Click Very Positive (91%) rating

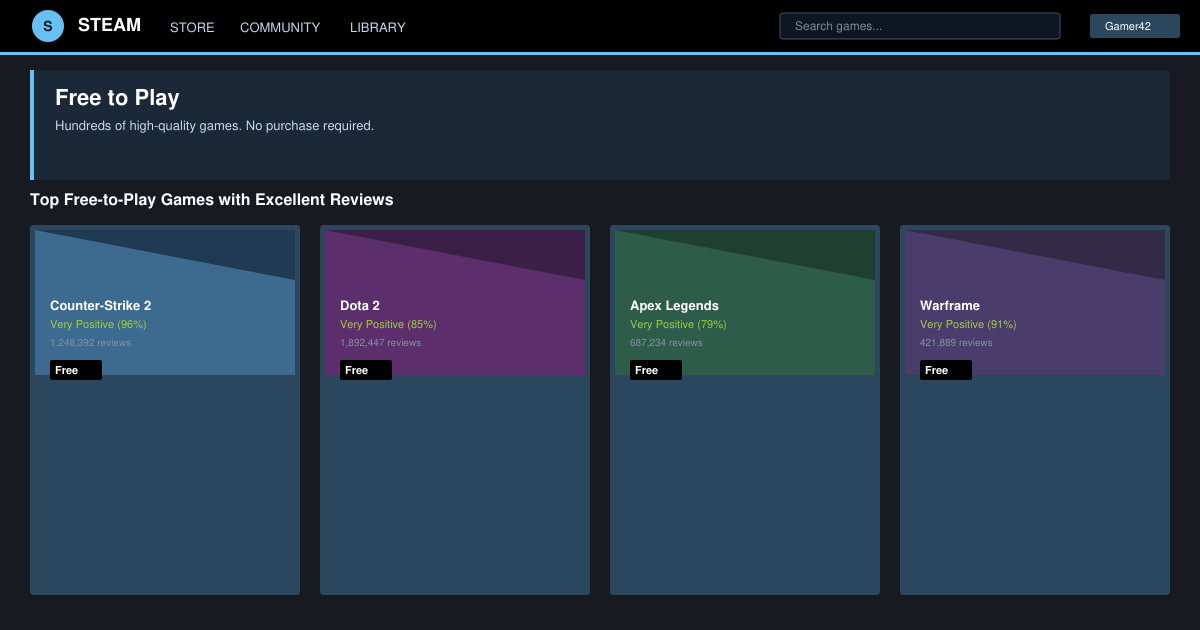coord(968,325)
